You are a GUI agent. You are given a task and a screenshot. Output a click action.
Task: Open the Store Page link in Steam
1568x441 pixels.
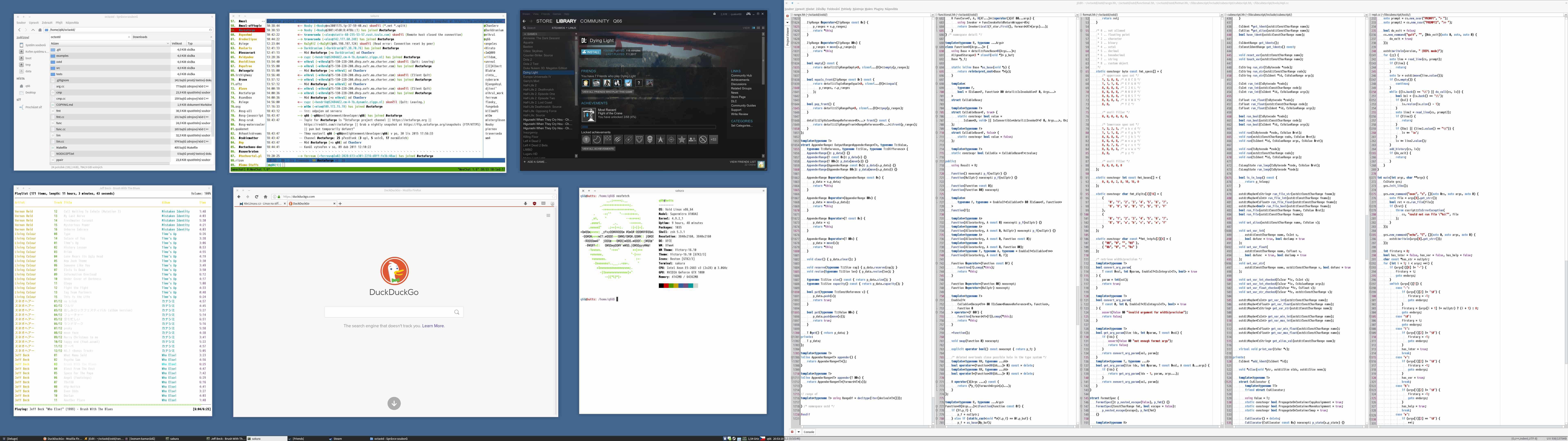click(x=738, y=97)
